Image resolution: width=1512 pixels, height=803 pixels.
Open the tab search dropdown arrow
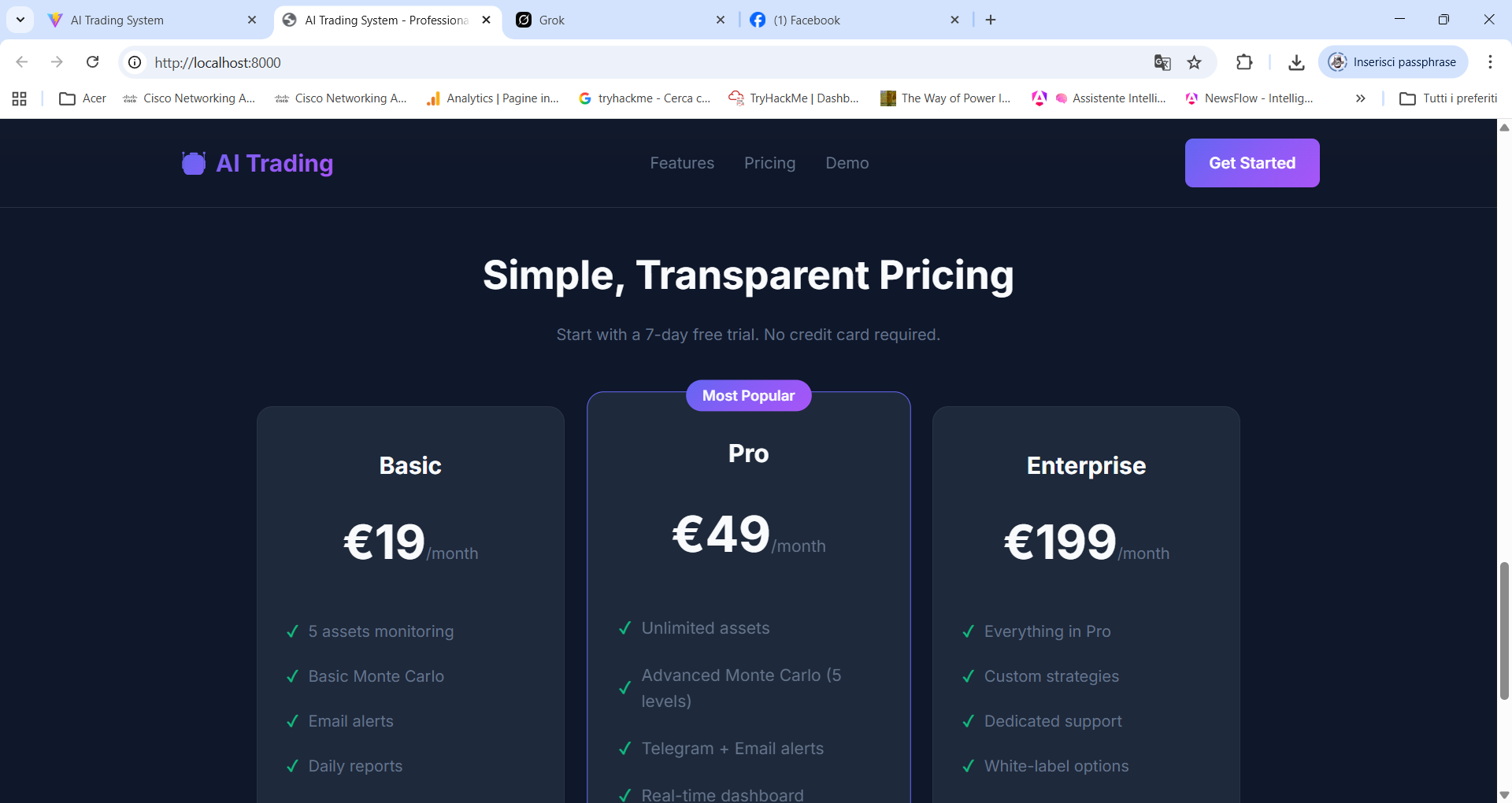pyautogui.click(x=20, y=20)
